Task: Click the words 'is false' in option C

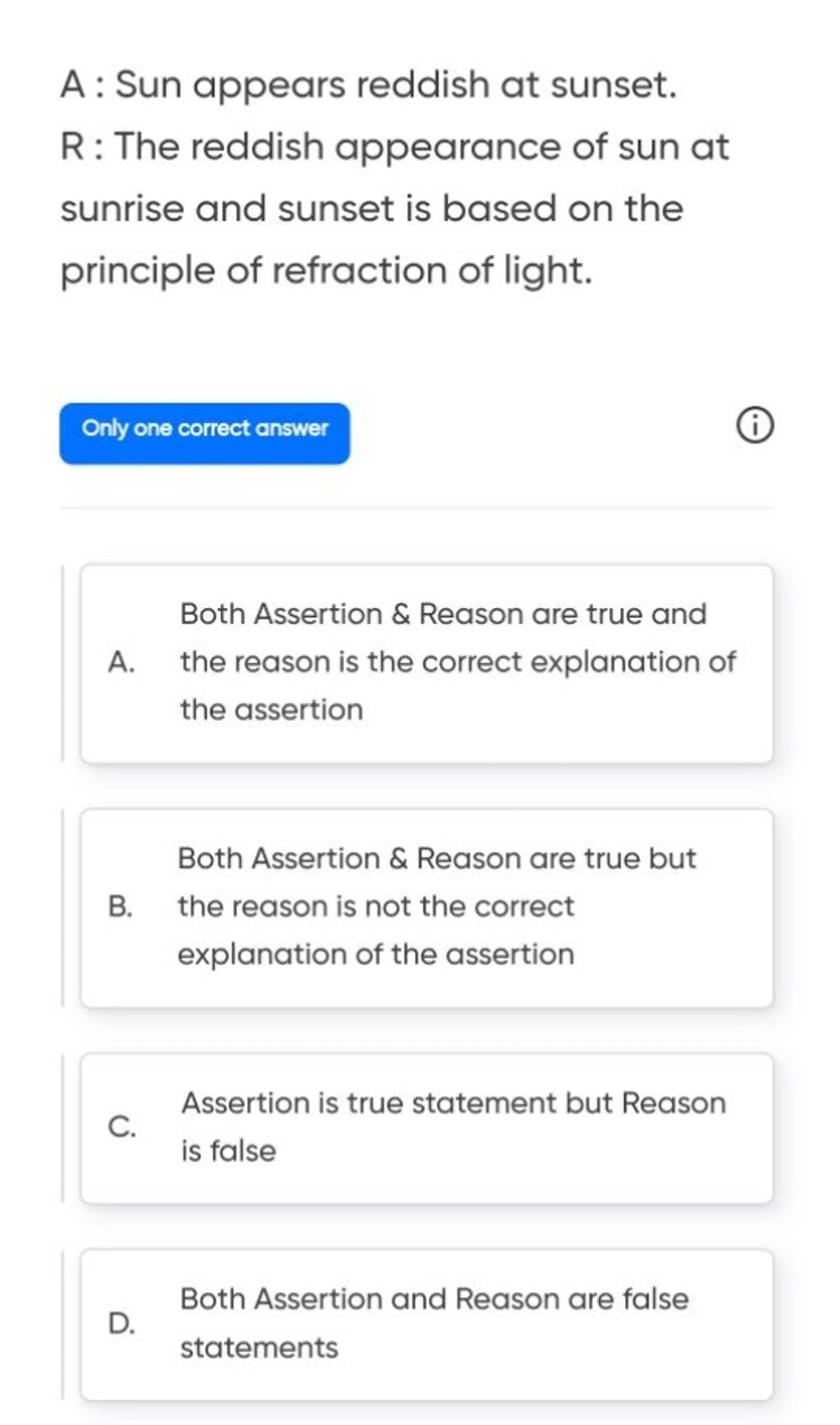Action: [x=228, y=1150]
